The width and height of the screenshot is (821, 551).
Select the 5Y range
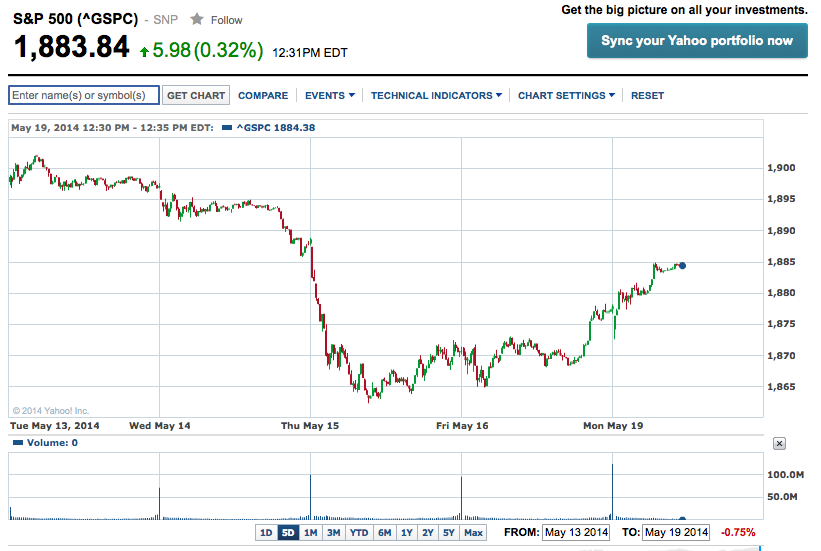tap(449, 533)
